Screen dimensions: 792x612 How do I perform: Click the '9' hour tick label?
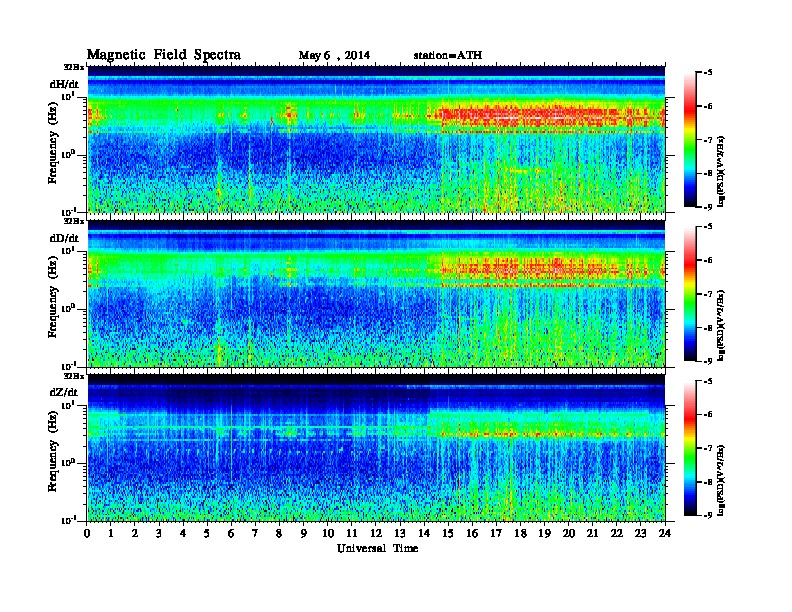(304, 533)
